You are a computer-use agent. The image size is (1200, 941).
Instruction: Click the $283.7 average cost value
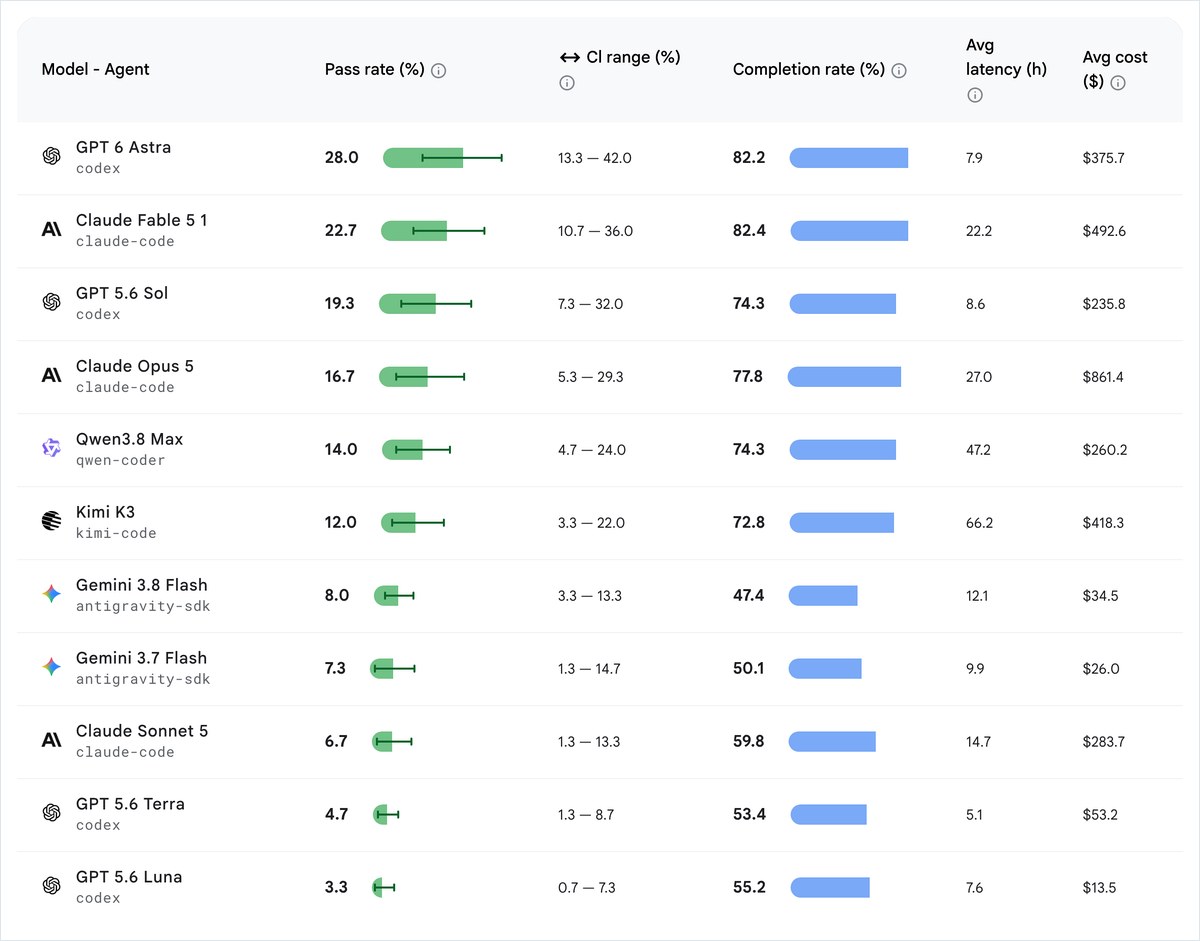tap(1104, 742)
